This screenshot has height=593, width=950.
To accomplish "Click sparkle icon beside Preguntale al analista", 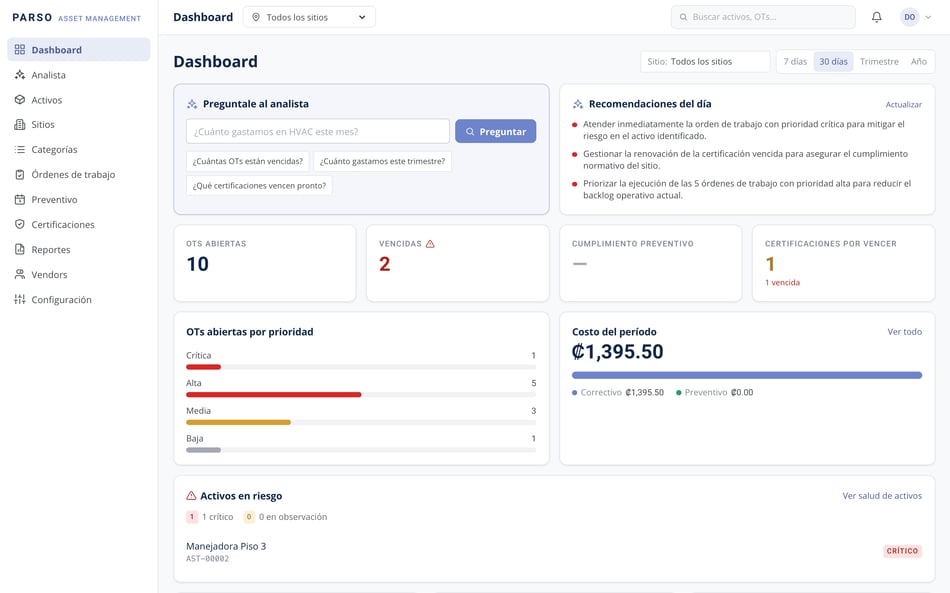I will pos(192,104).
